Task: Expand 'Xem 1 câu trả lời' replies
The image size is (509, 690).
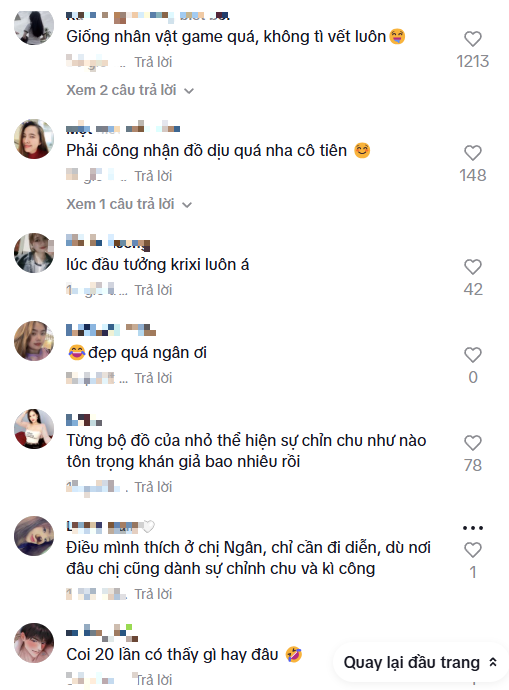Action: [129, 204]
